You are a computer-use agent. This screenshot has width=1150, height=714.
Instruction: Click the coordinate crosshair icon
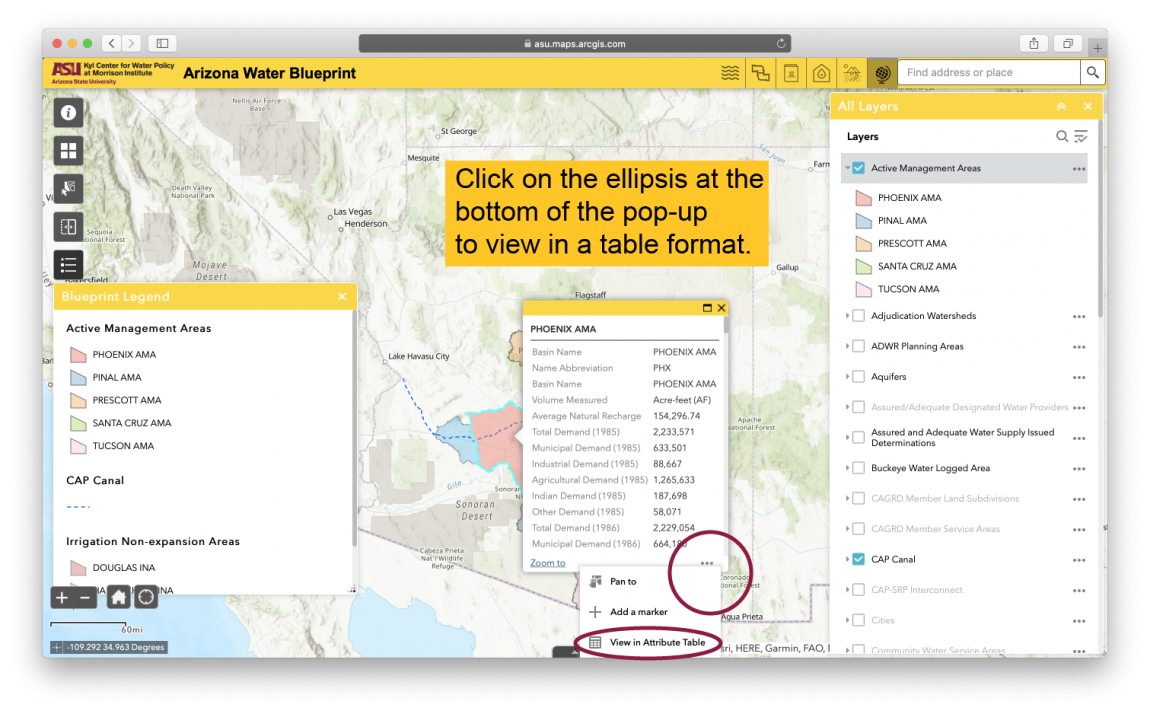(x=56, y=647)
